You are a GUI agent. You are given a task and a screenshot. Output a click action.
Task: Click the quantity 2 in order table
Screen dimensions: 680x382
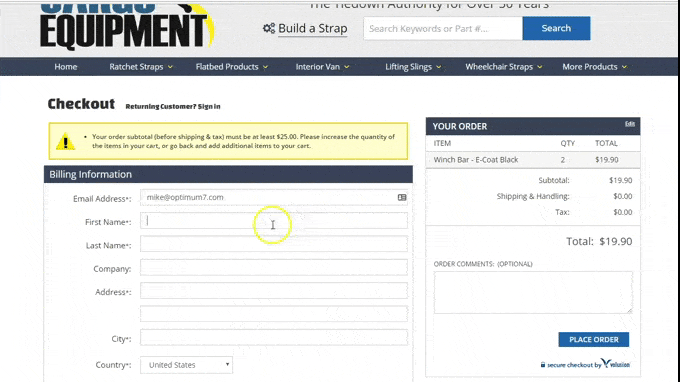[562, 160]
